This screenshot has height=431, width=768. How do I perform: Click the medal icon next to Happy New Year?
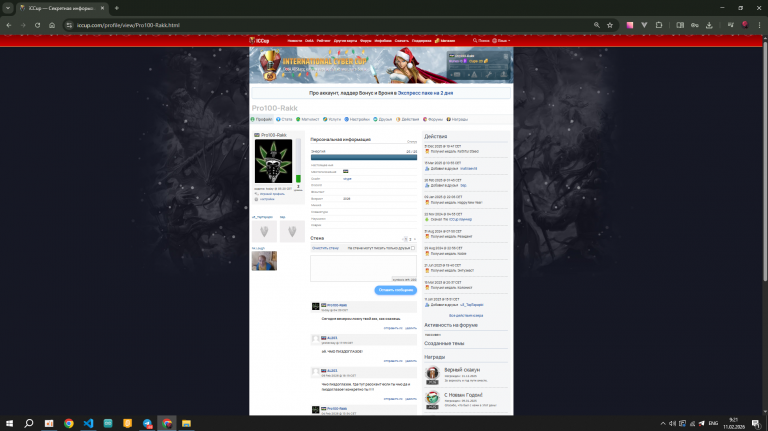pyautogui.click(x=427, y=202)
